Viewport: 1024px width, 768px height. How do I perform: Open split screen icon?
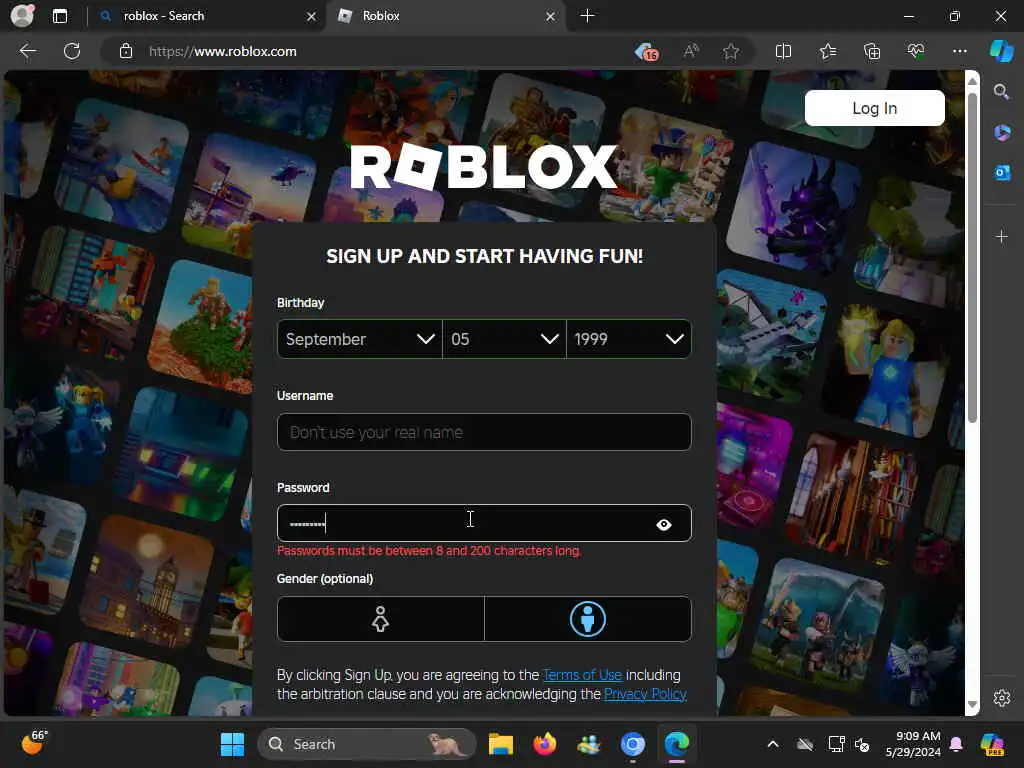click(x=783, y=51)
